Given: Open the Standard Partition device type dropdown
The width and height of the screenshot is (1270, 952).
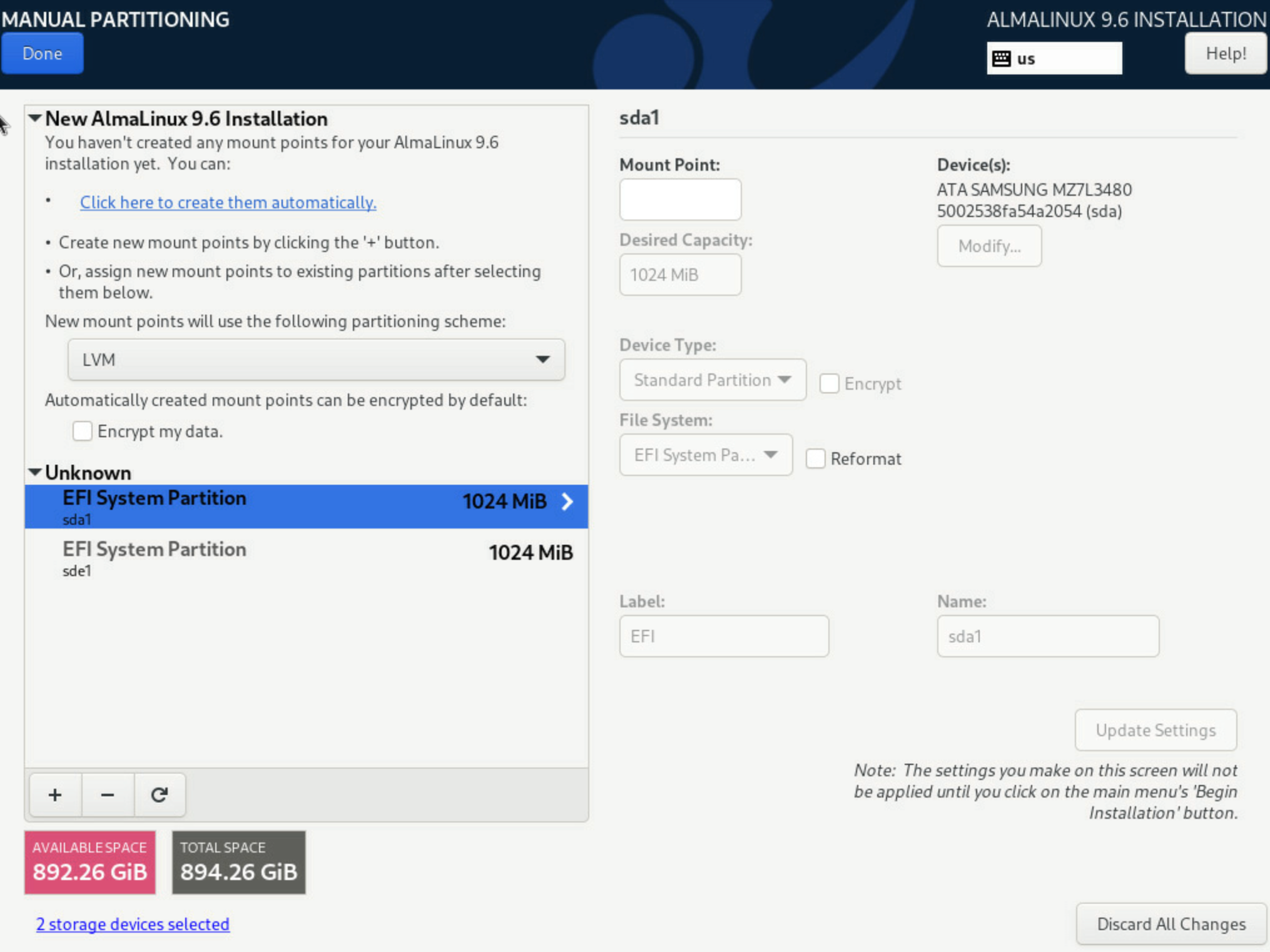Looking at the screenshot, I should (x=713, y=380).
